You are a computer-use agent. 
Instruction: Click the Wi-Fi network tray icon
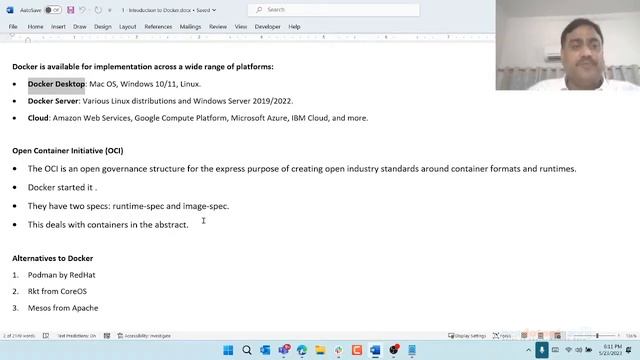click(568, 350)
